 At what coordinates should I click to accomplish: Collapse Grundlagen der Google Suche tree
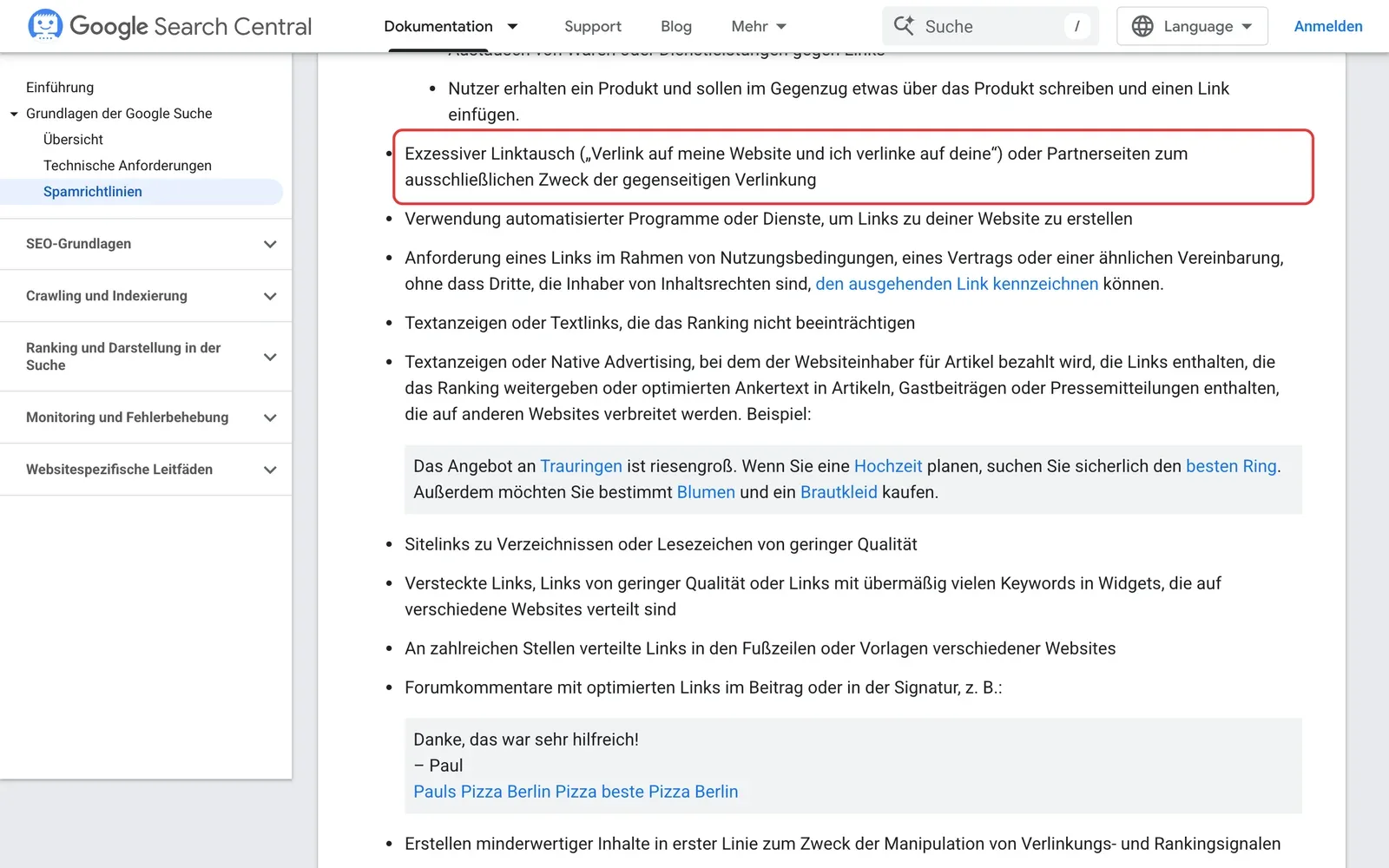tap(14, 114)
